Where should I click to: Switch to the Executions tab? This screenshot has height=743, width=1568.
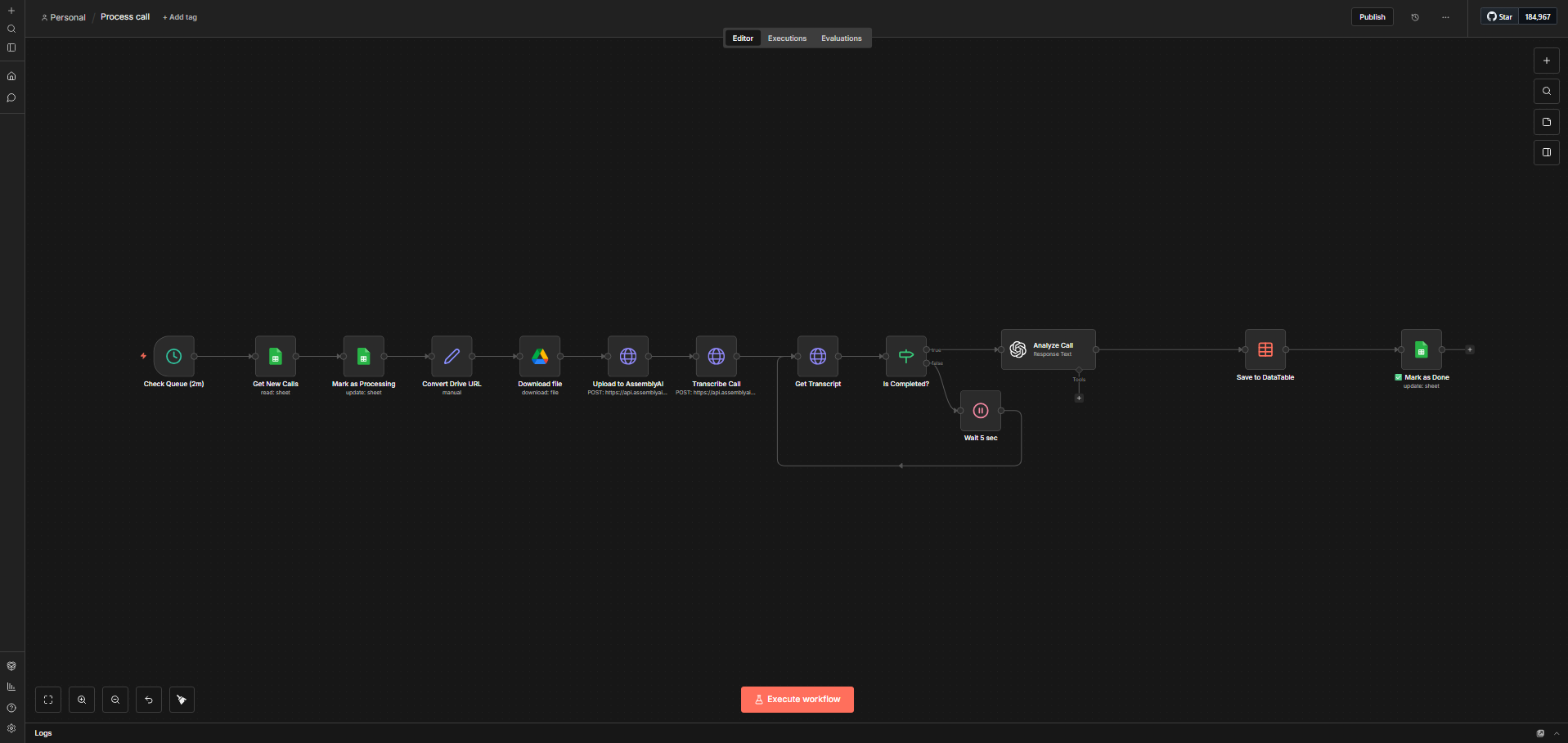[787, 38]
